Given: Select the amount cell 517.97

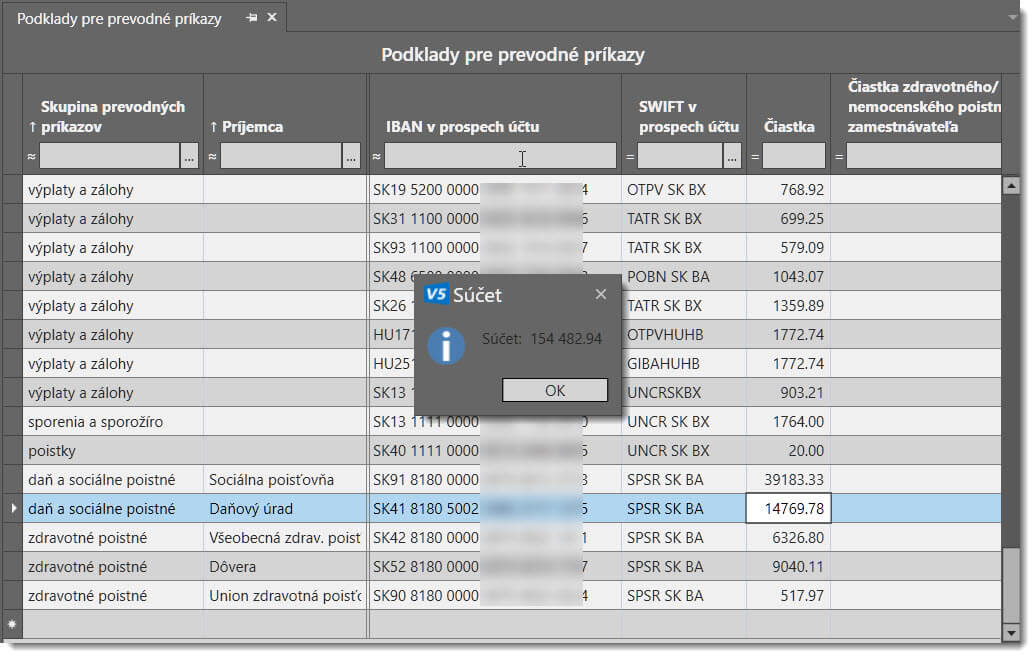Looking at the screenshot, I should point(788,596).
